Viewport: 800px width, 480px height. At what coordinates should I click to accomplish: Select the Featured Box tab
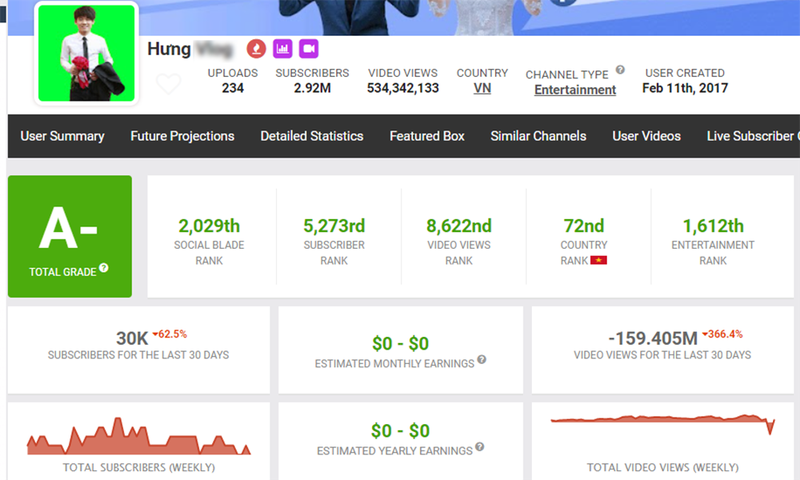[x=427, y=136]
